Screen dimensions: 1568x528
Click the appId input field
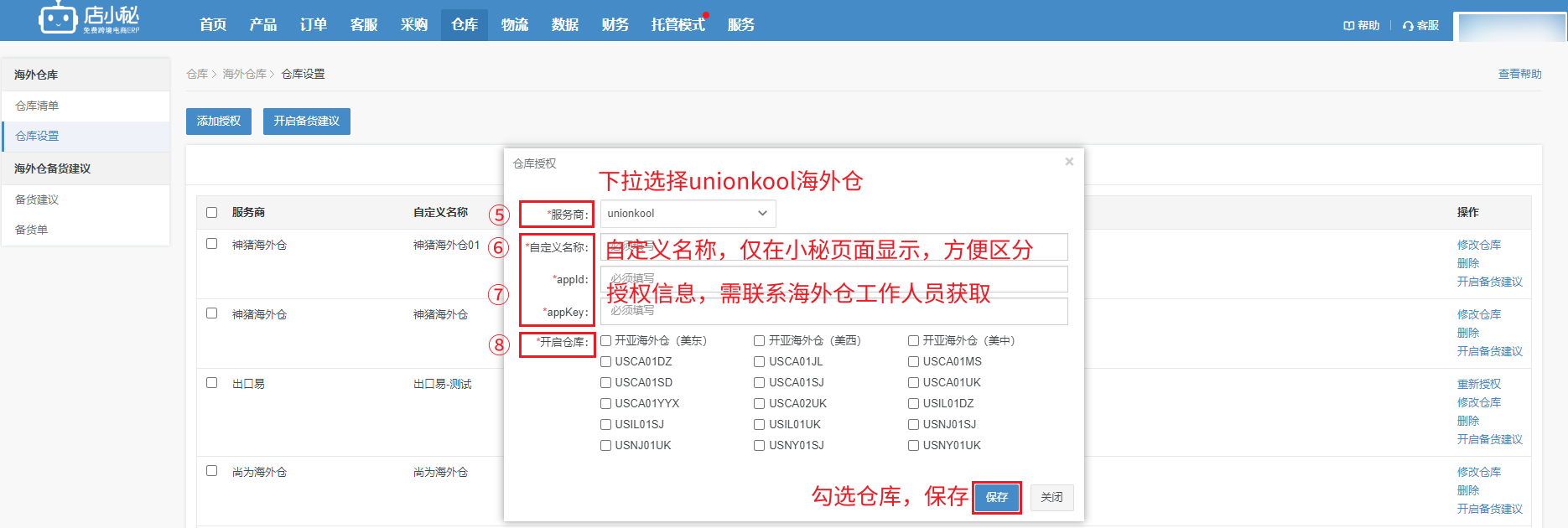click(x=833, y=279)
